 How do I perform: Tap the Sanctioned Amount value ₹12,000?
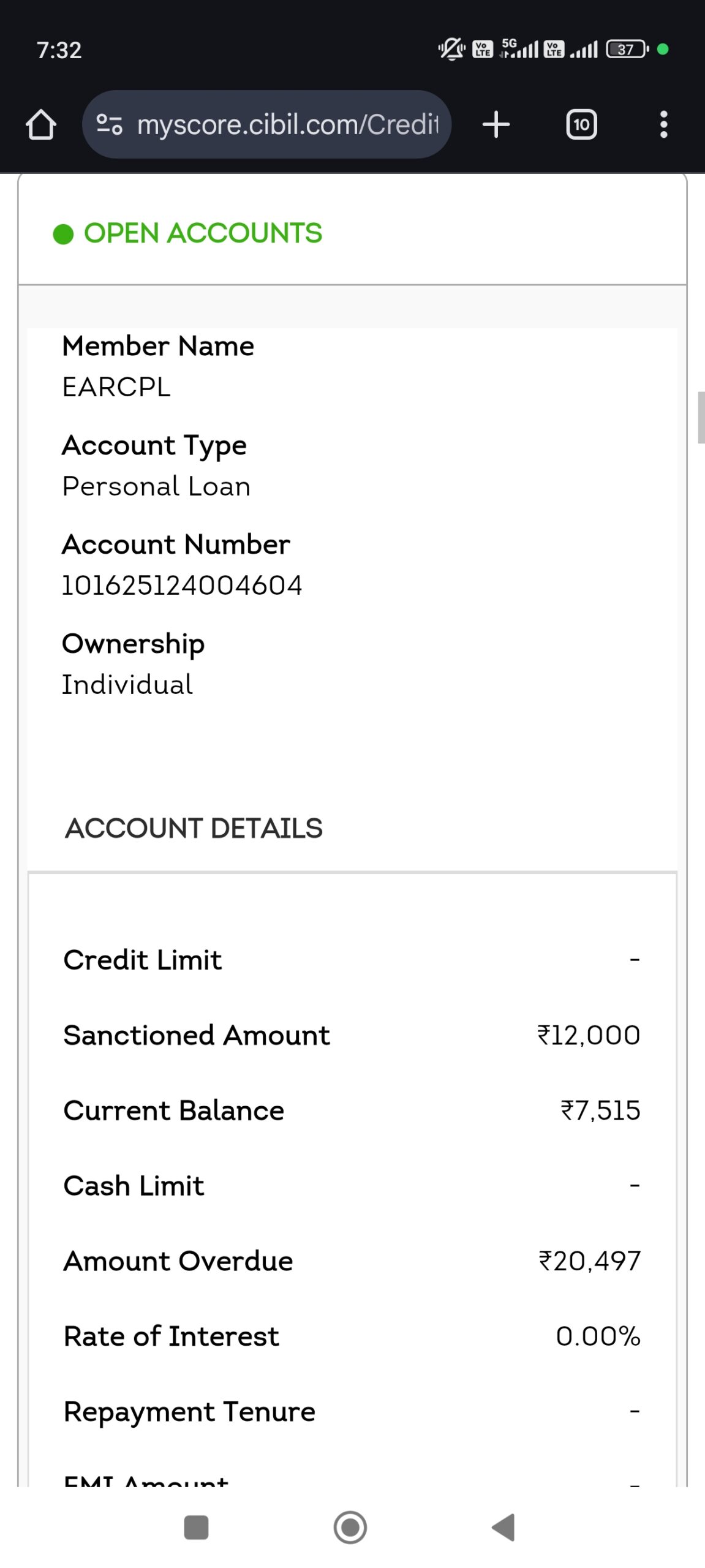pos(589,1035)
